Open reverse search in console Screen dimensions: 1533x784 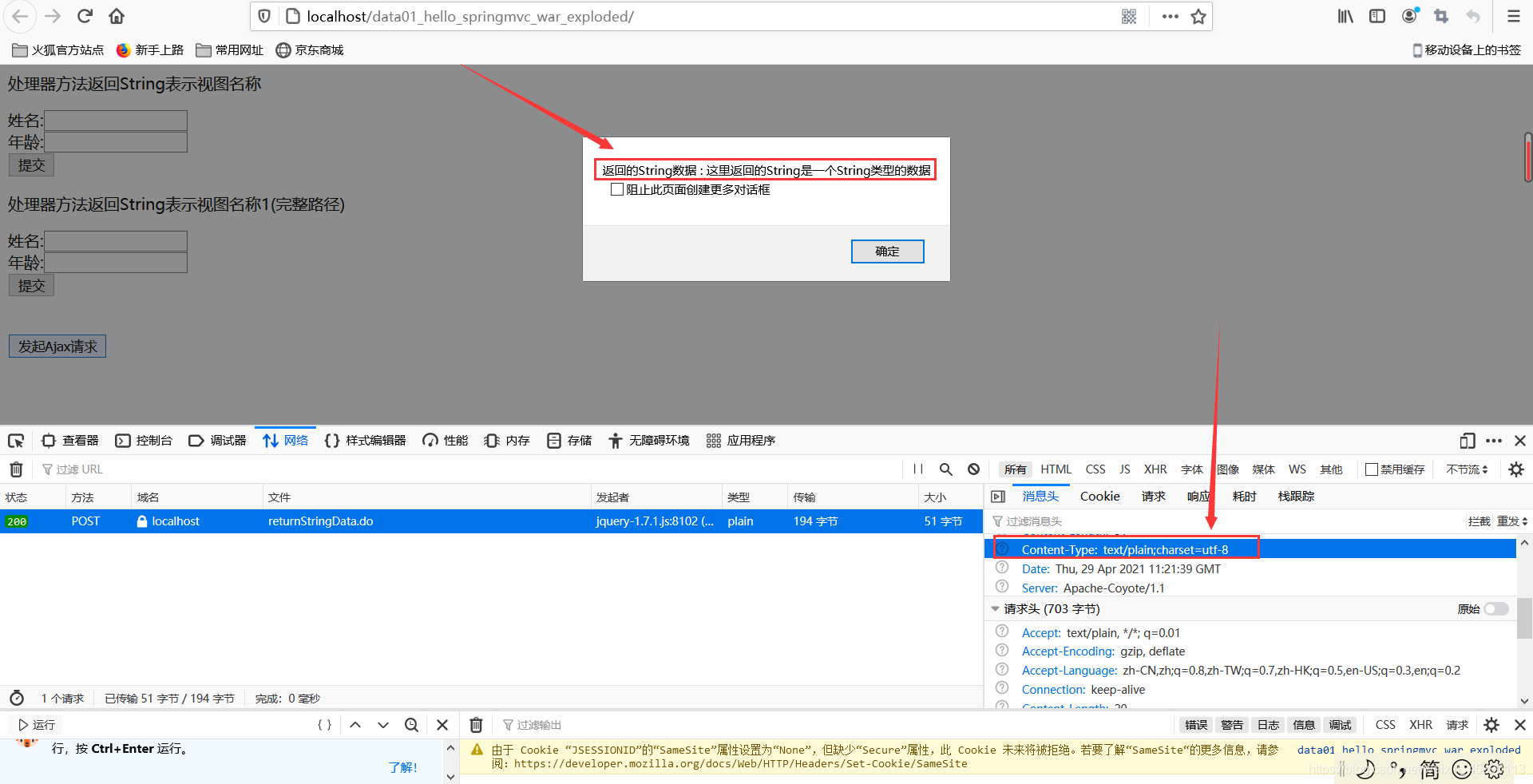pyautogui.click(x=411, y=725)
